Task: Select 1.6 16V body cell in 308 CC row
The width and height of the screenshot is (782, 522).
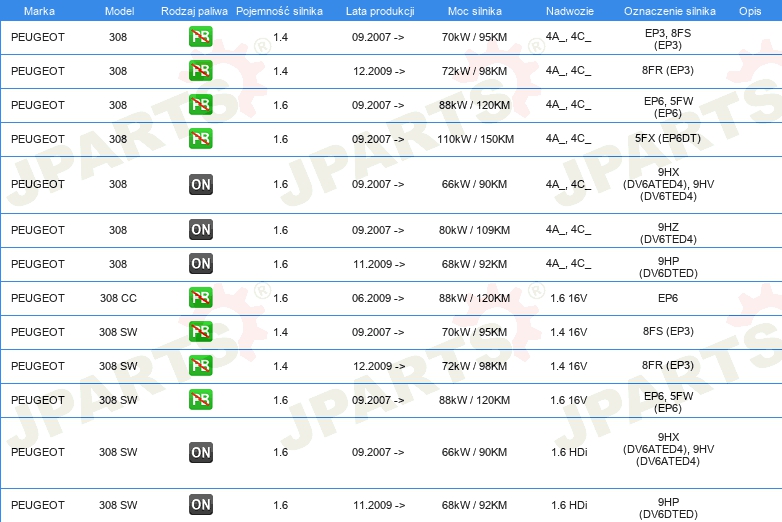Action: pos(569,298)
